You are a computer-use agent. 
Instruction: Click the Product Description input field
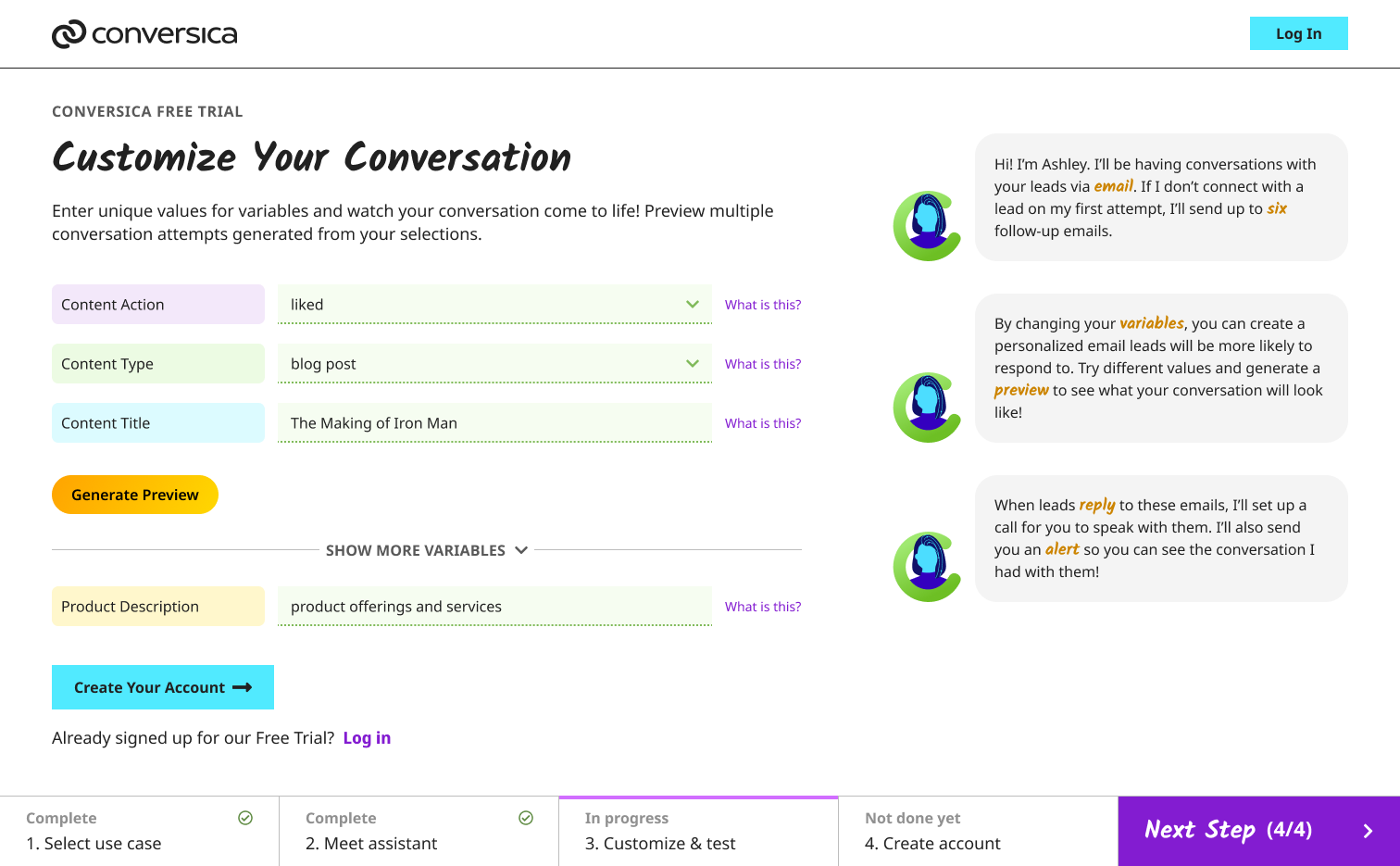click(494, 607)
